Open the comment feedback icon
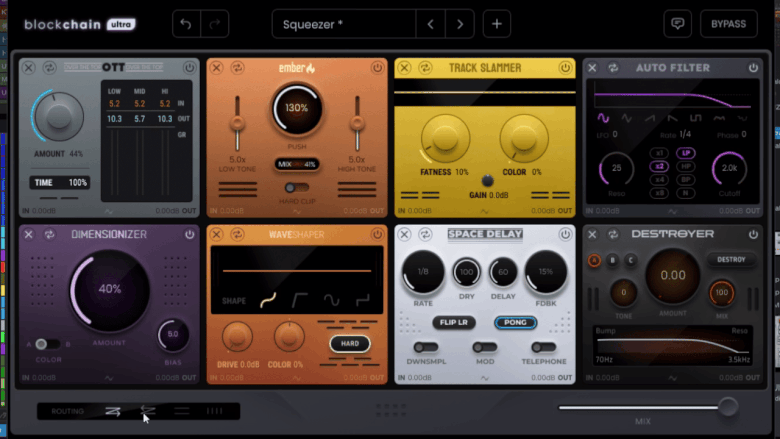 (x=677, y=24)
